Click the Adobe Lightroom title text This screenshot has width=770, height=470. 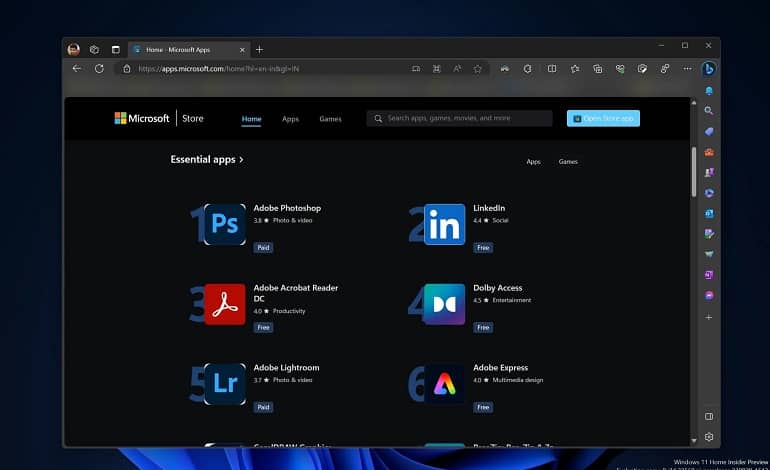tap(286, 368)
